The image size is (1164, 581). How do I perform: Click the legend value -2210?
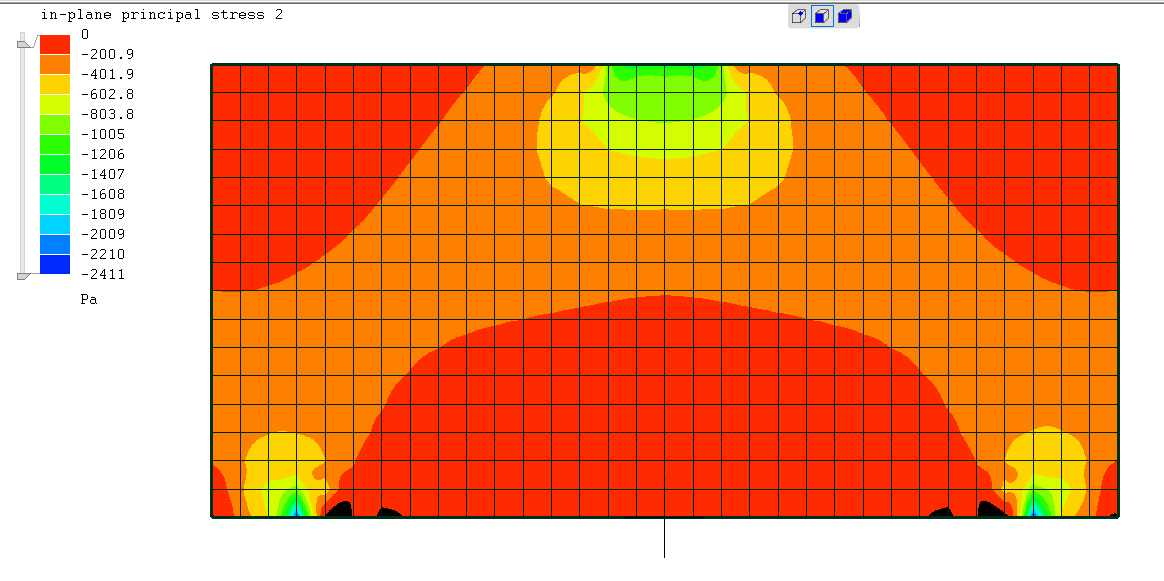103,255
